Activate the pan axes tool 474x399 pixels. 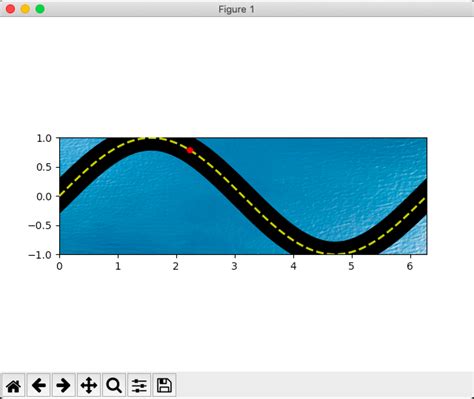click(x=89, y=386)
